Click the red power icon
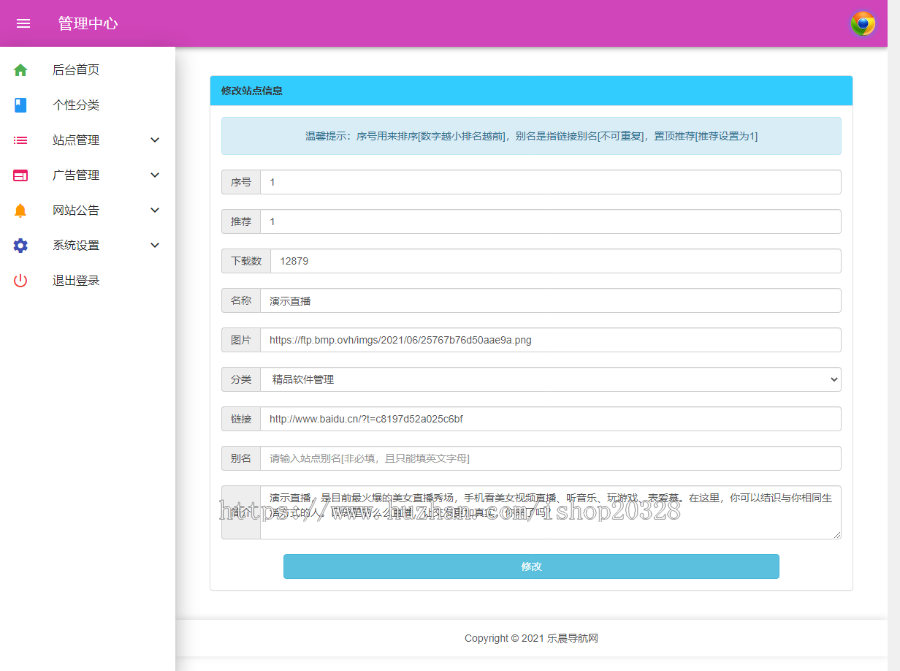The image size is (900, 671). (21, 281)
